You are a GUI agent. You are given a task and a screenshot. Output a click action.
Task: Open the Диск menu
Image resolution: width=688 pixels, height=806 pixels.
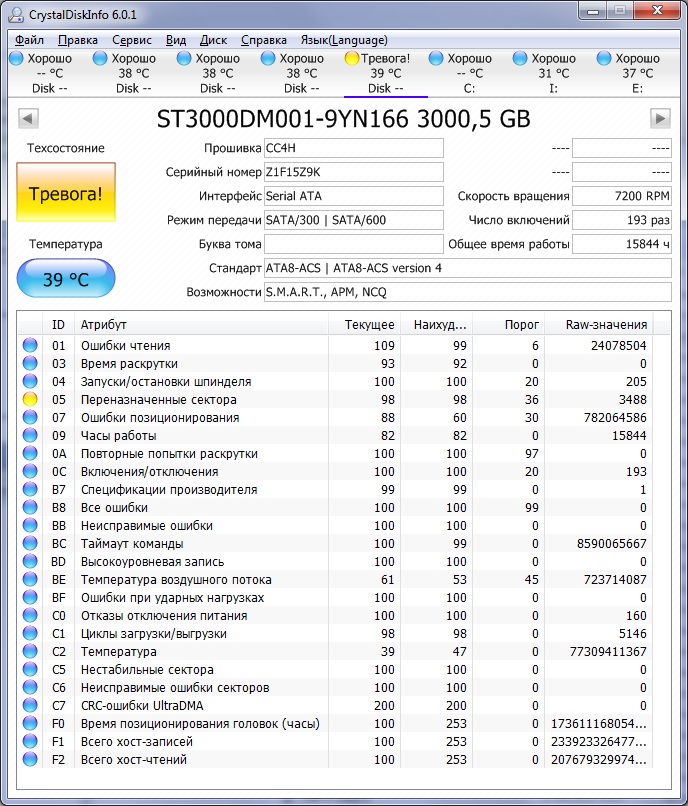coord(213,40)
